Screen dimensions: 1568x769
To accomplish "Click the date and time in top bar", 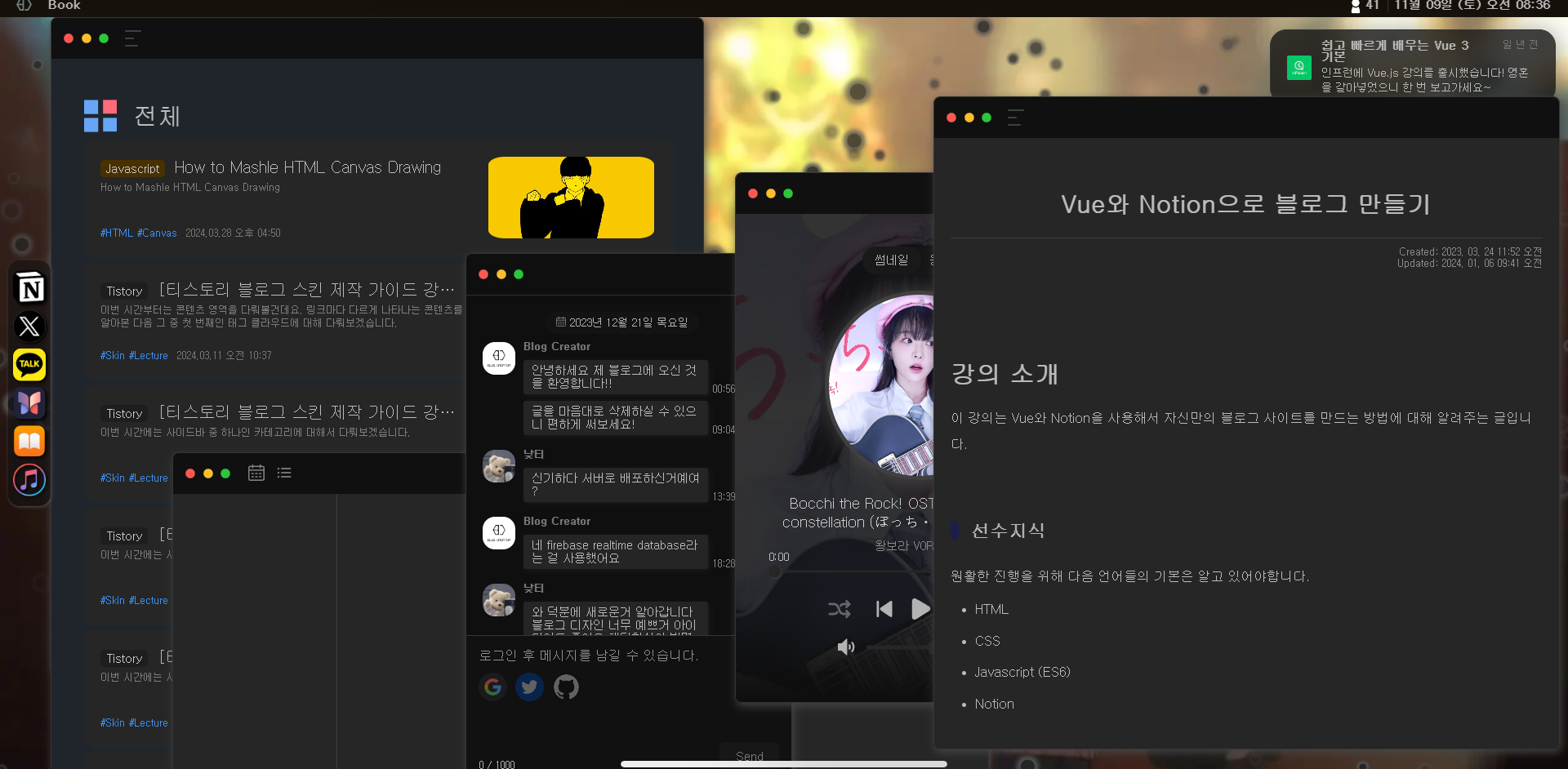I will (x=1472, y=5).
